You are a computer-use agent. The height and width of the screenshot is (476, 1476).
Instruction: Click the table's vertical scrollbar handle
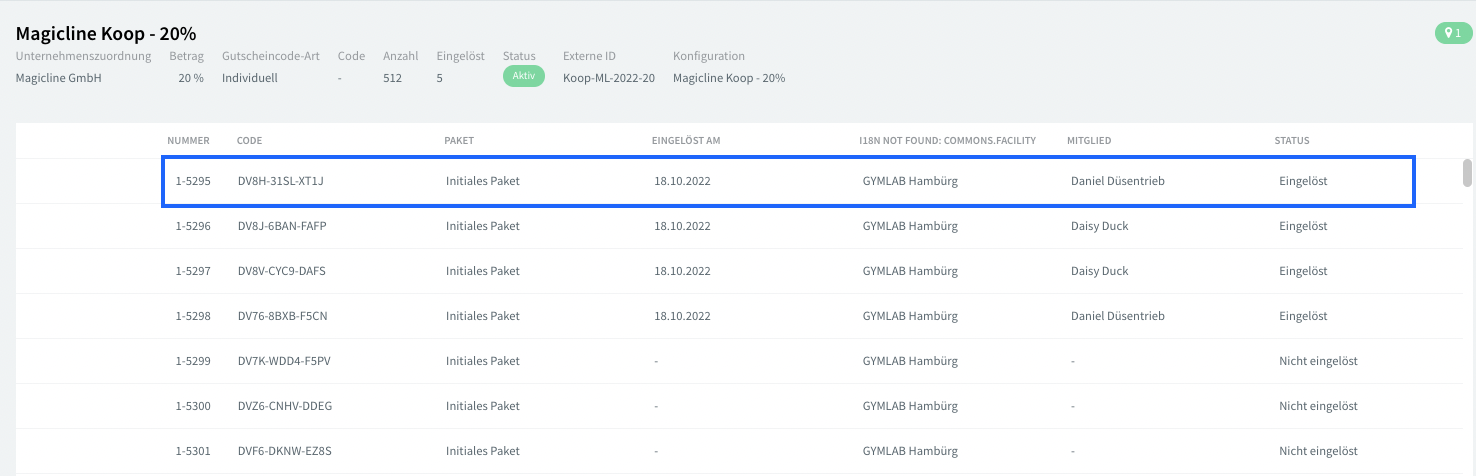click(x=1467, y=172)
